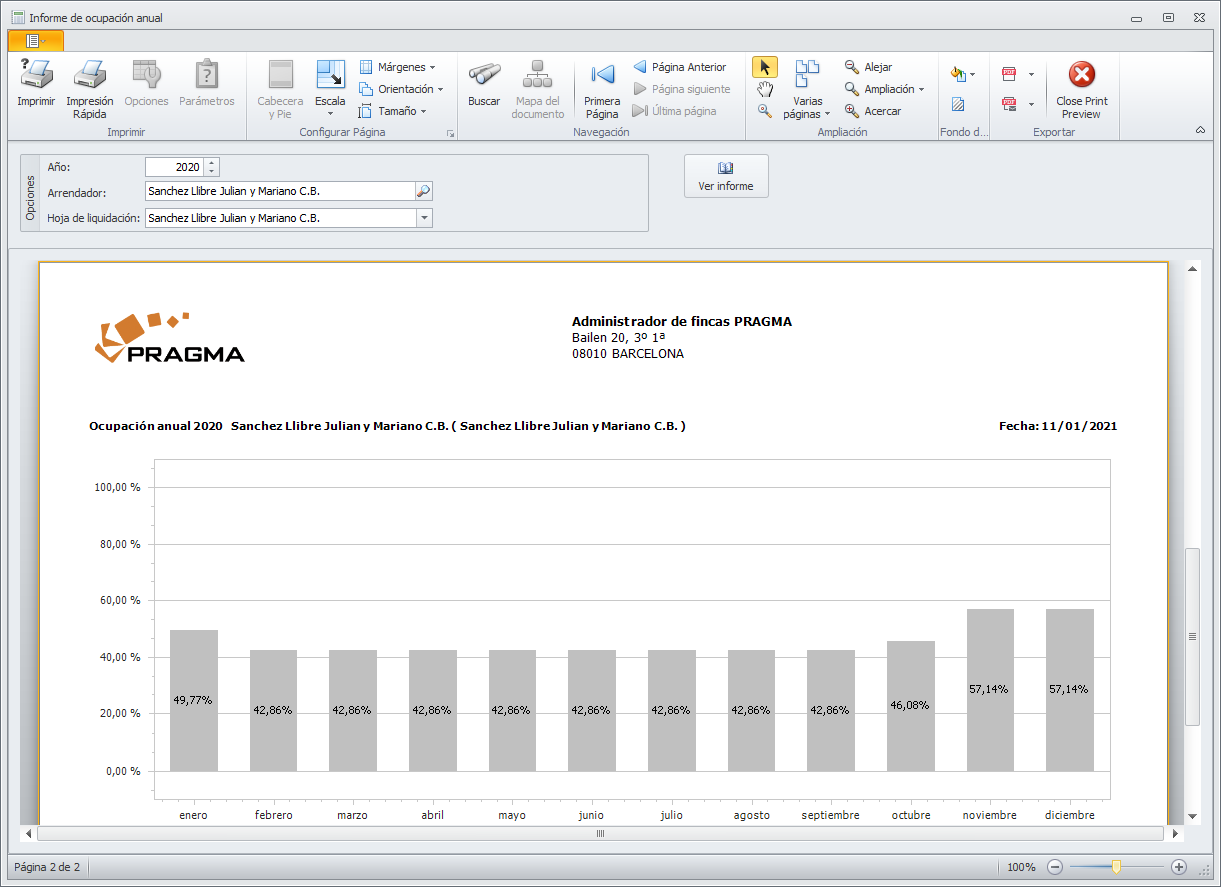1221x887 pixels.
Task: Select the hand pan tool
Action: point(764,89)
